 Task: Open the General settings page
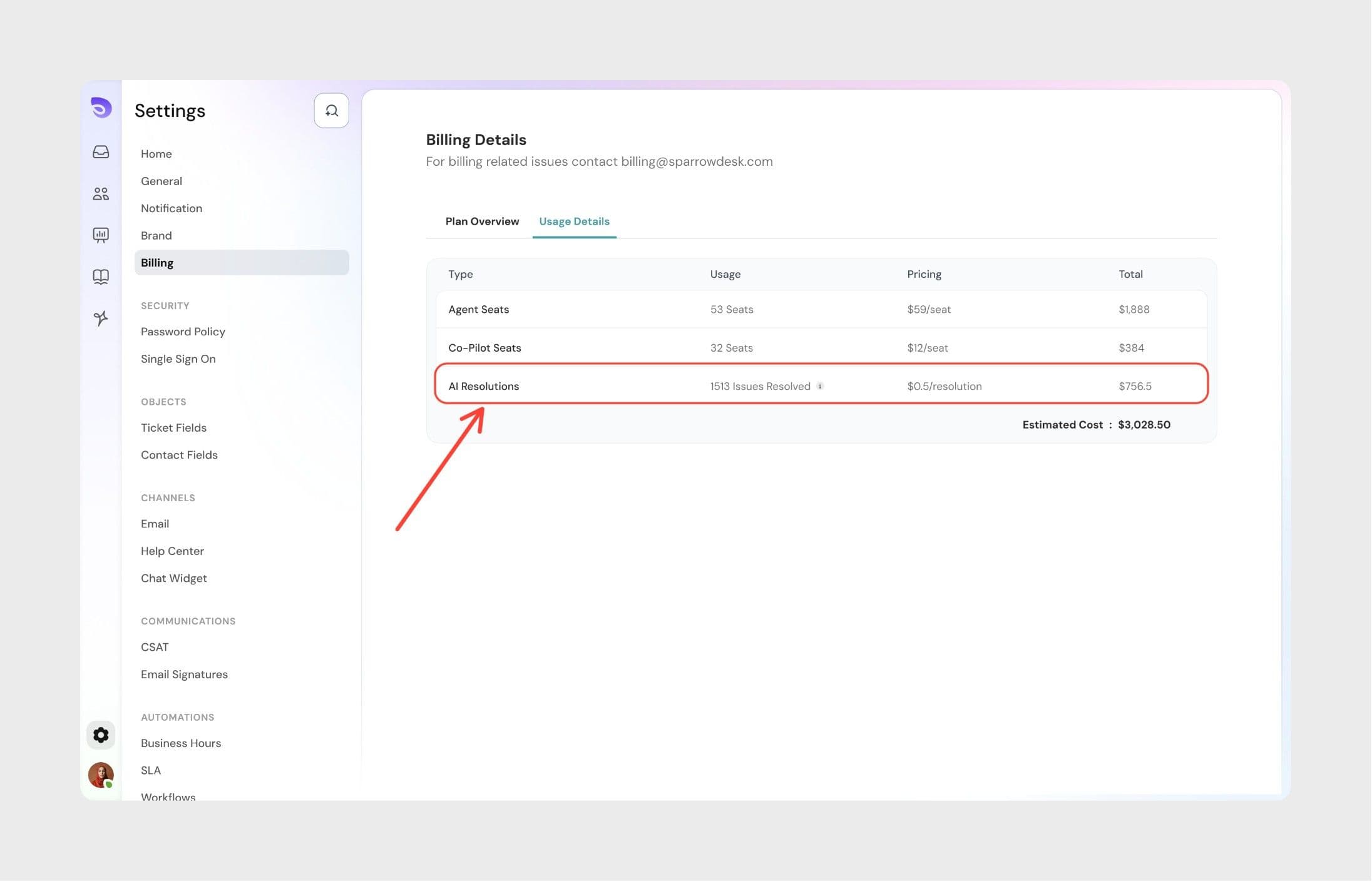coord(161,181)
